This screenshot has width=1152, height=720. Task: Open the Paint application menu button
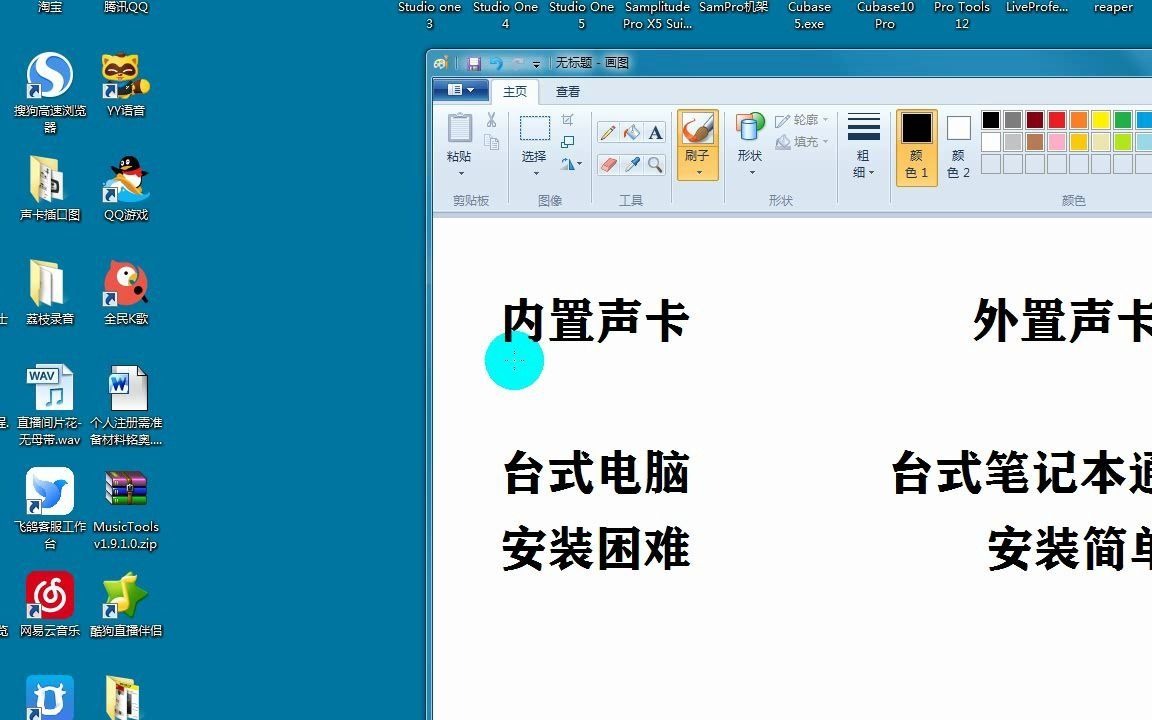459,90
